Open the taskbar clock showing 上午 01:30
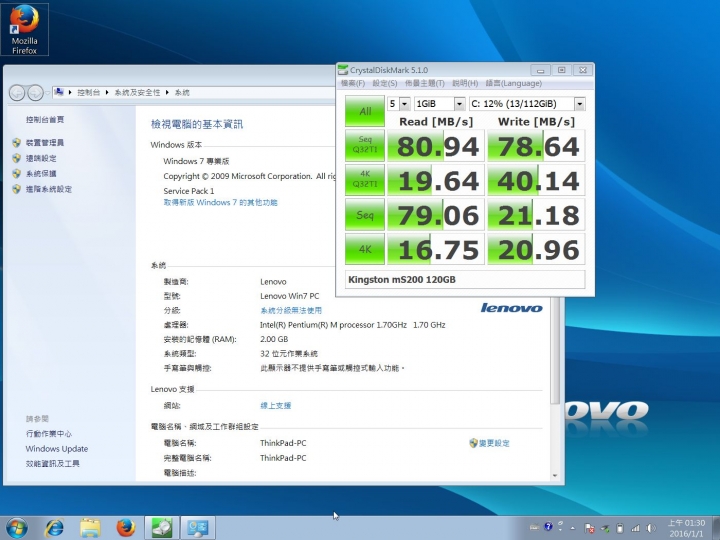 click(x=686, y=528)
